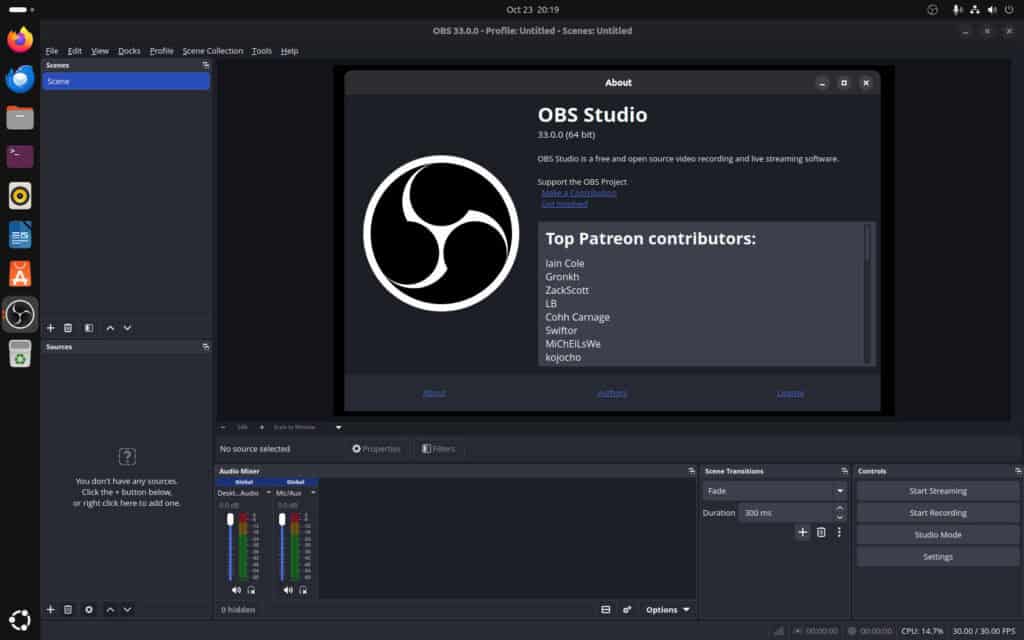Viewport: 1024px width, 640px height.
Task: Open the Profile menu
Action: point(161,51)
